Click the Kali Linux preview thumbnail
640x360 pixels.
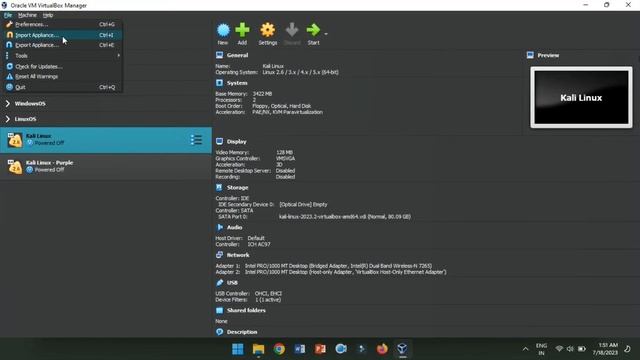[x=581, y=98]
